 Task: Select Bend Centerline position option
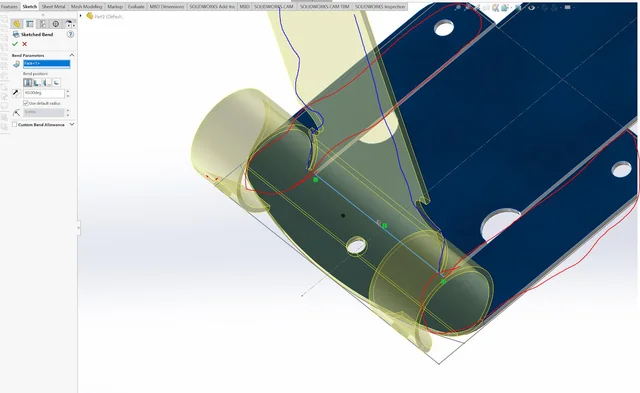[x=27, y=82]
